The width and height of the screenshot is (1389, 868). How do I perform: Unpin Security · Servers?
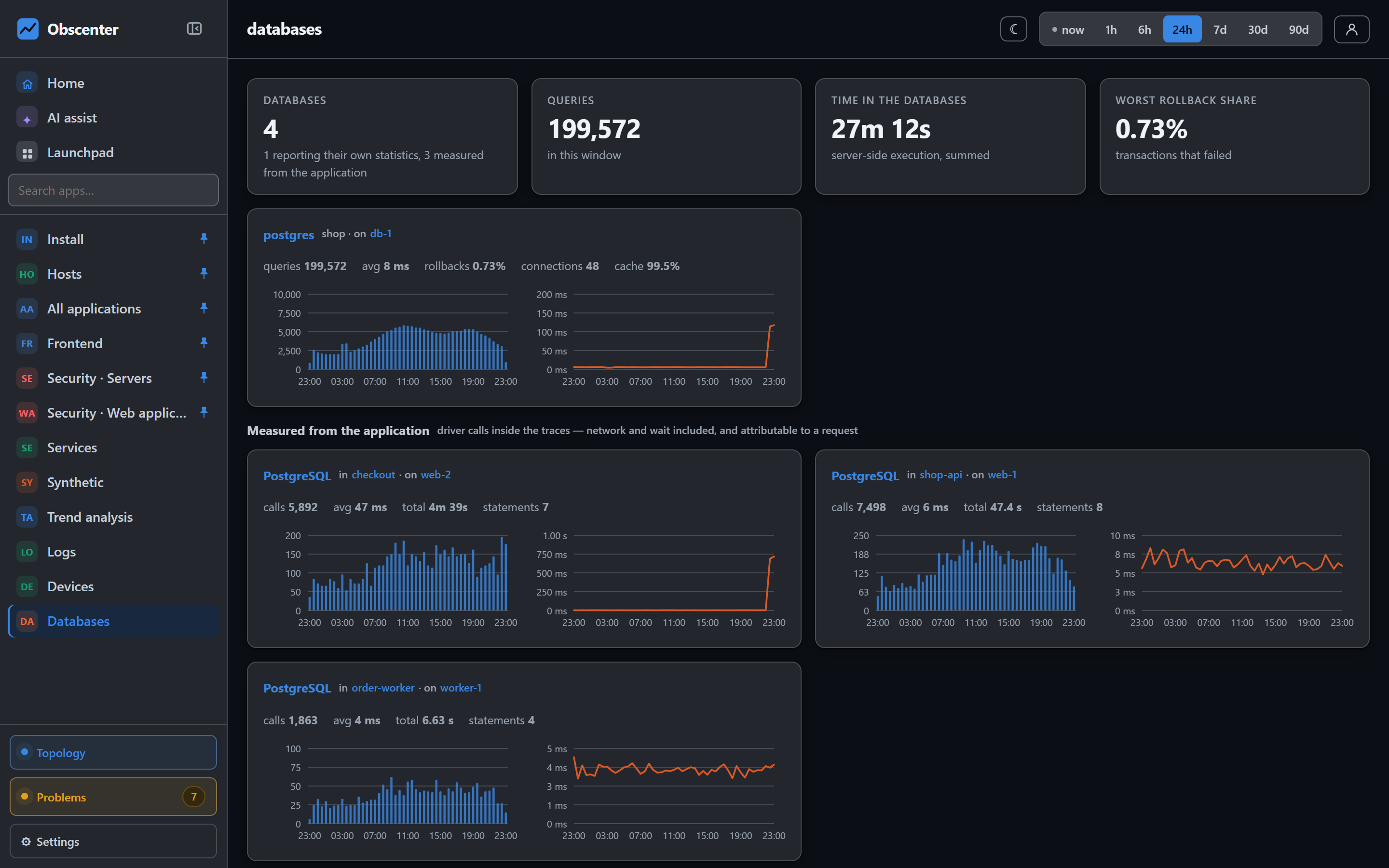[x=204, y=377]
